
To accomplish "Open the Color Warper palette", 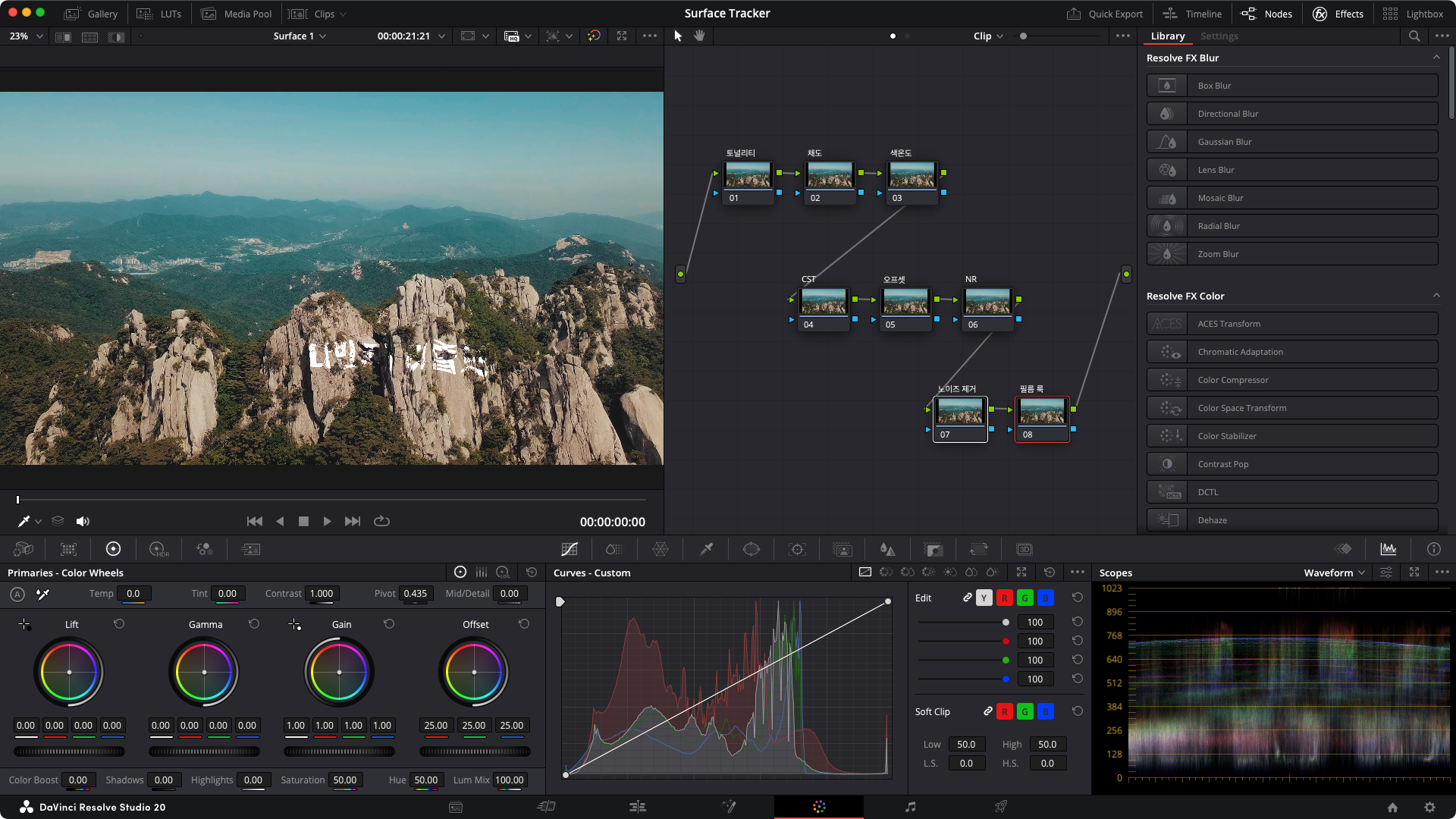I will pyautogui.click(x=661, y=549).
